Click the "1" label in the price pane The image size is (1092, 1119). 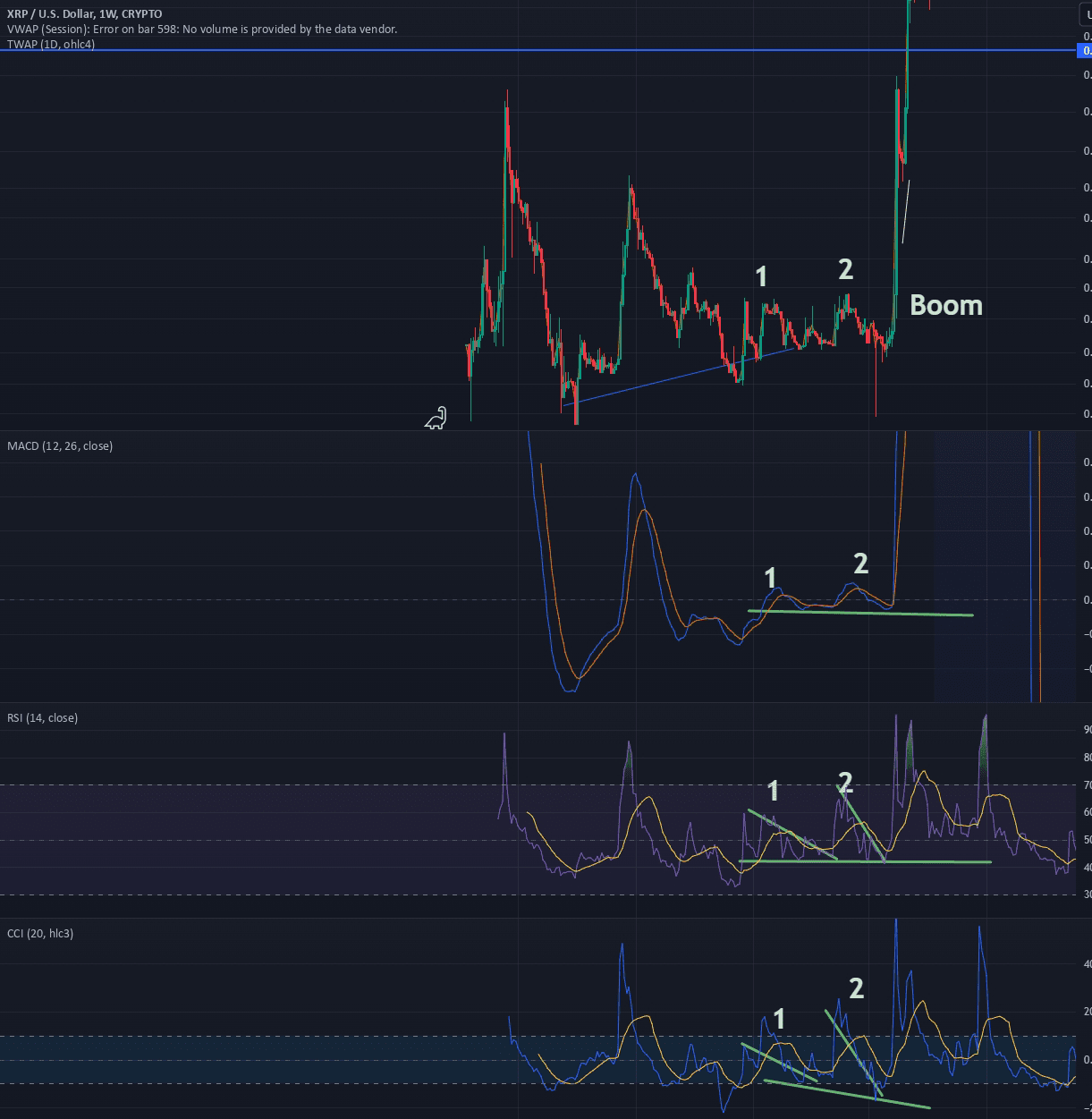(761, 276)
